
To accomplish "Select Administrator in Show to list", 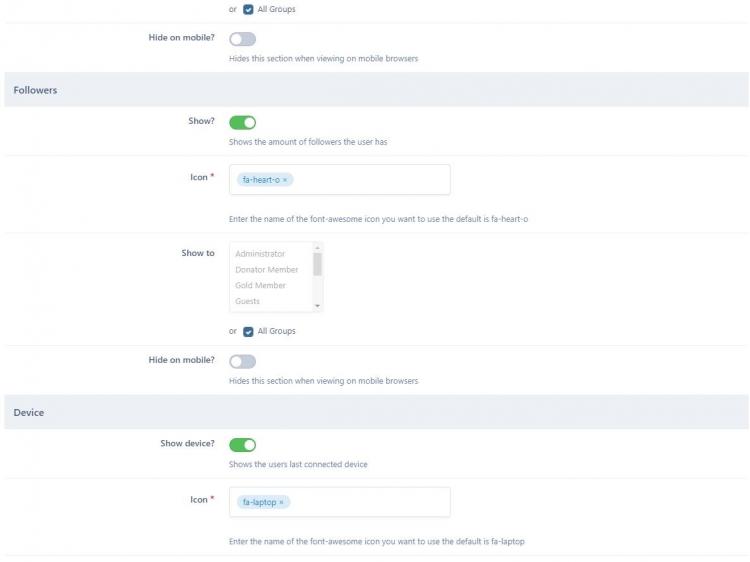I will click(x=260, y=254).
